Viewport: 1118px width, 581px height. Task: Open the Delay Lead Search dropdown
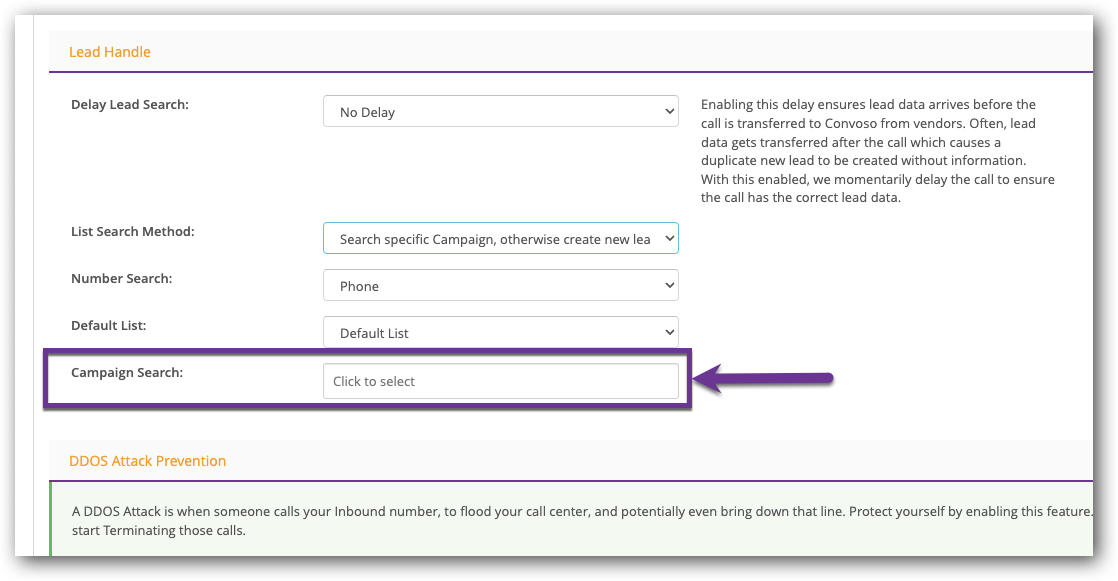[500, 111]
